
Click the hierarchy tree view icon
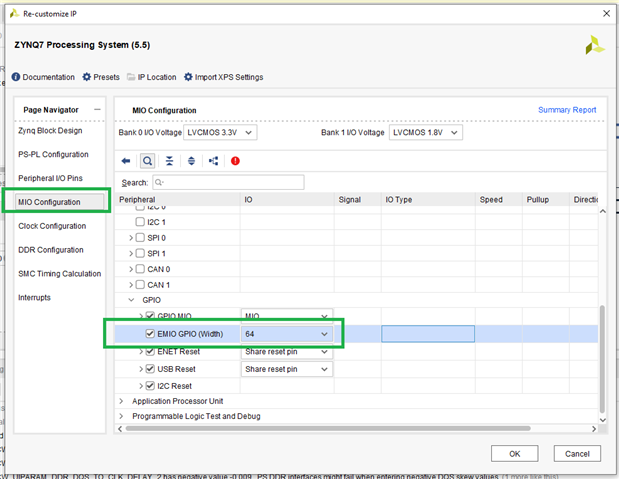[x=213, y=160]
